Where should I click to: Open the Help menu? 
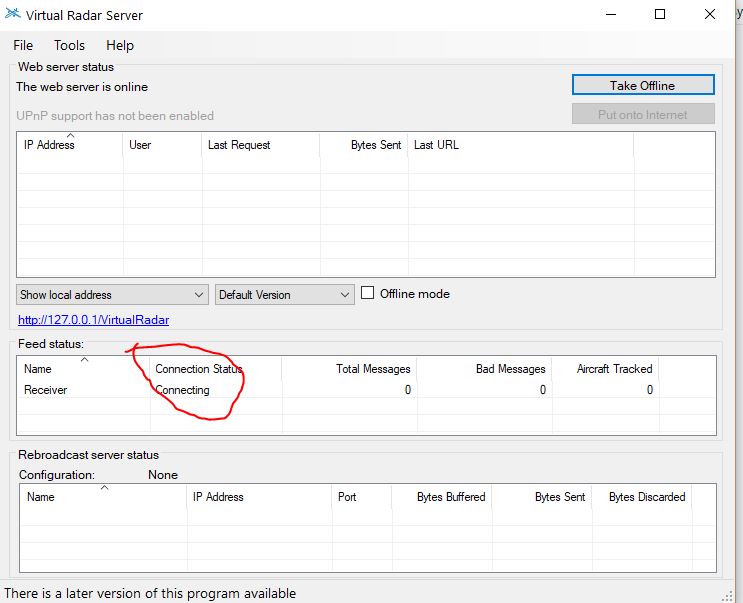(x=120, y=45)
